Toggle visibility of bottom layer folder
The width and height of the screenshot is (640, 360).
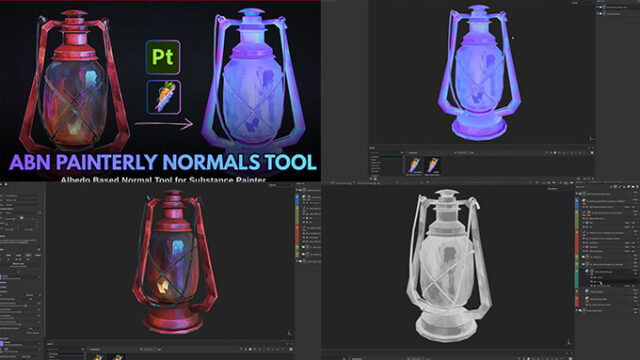tap(580, 310)
